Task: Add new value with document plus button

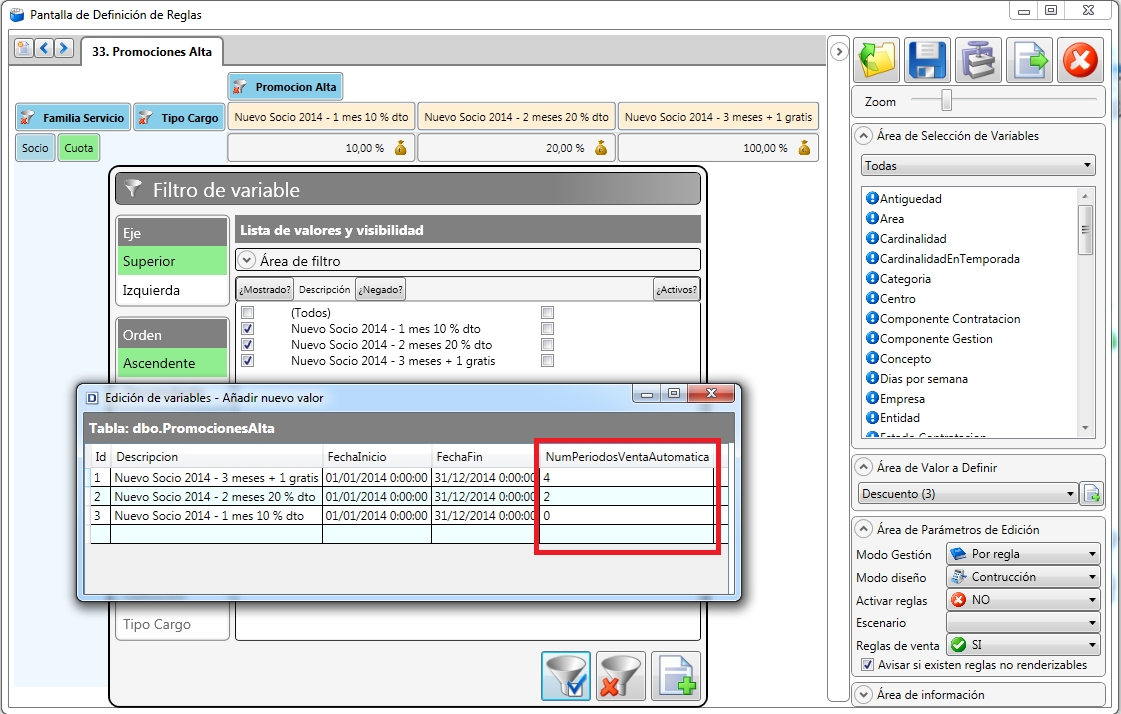Action: click(676, 675)
